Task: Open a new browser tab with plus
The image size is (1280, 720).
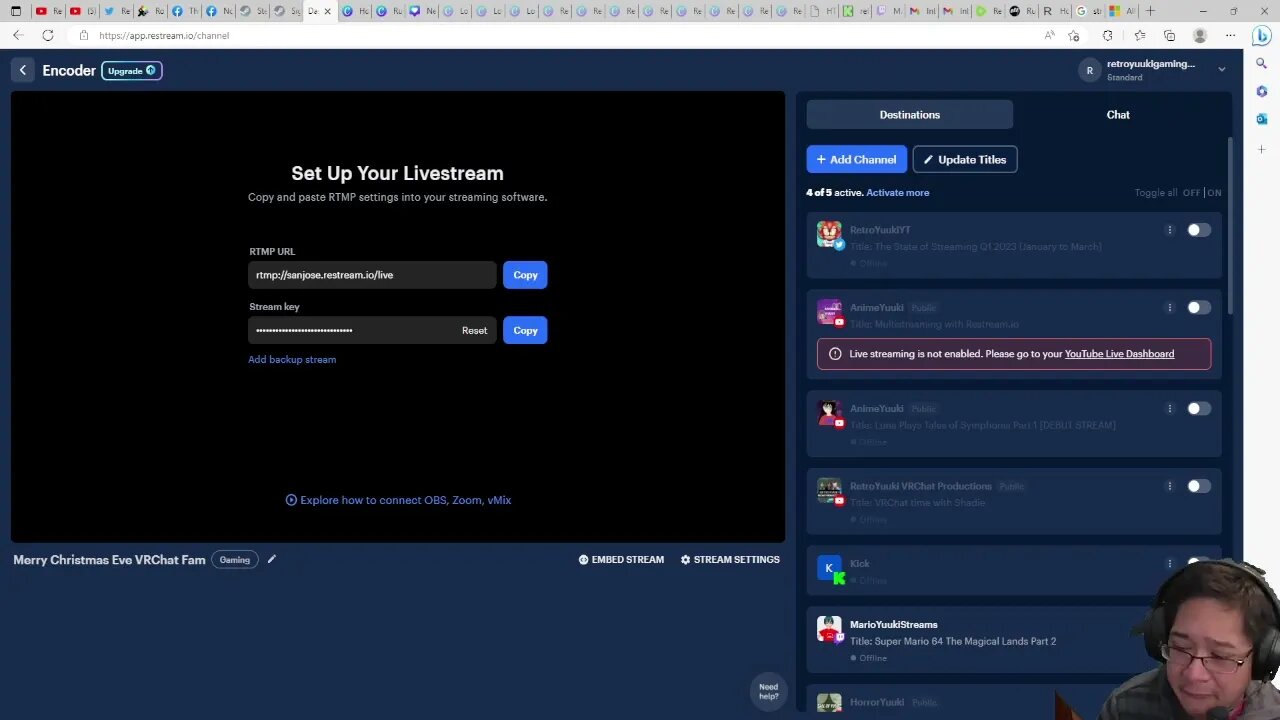Action: pos(1150,11)
